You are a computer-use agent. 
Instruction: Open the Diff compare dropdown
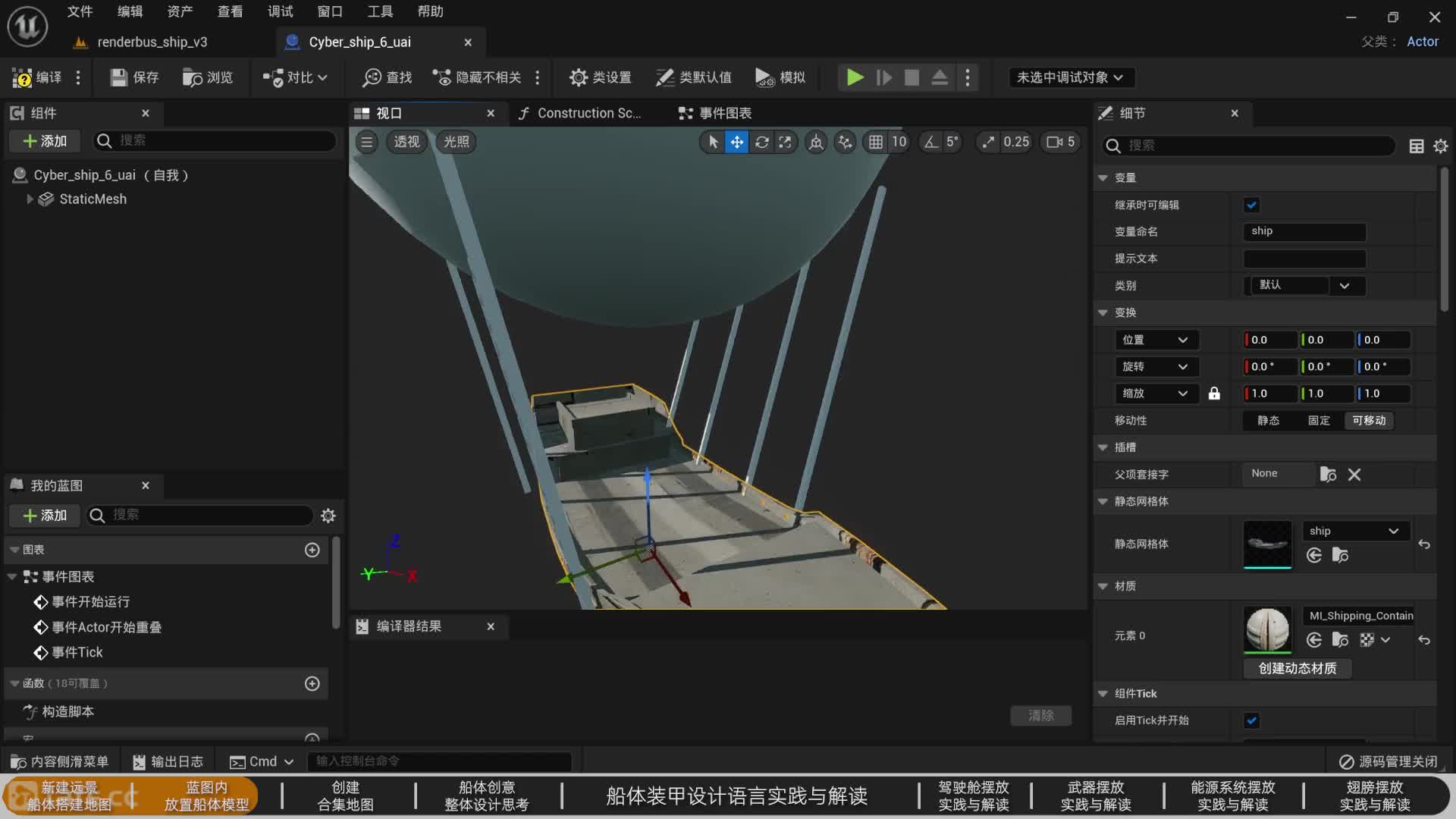click(294, 77)
